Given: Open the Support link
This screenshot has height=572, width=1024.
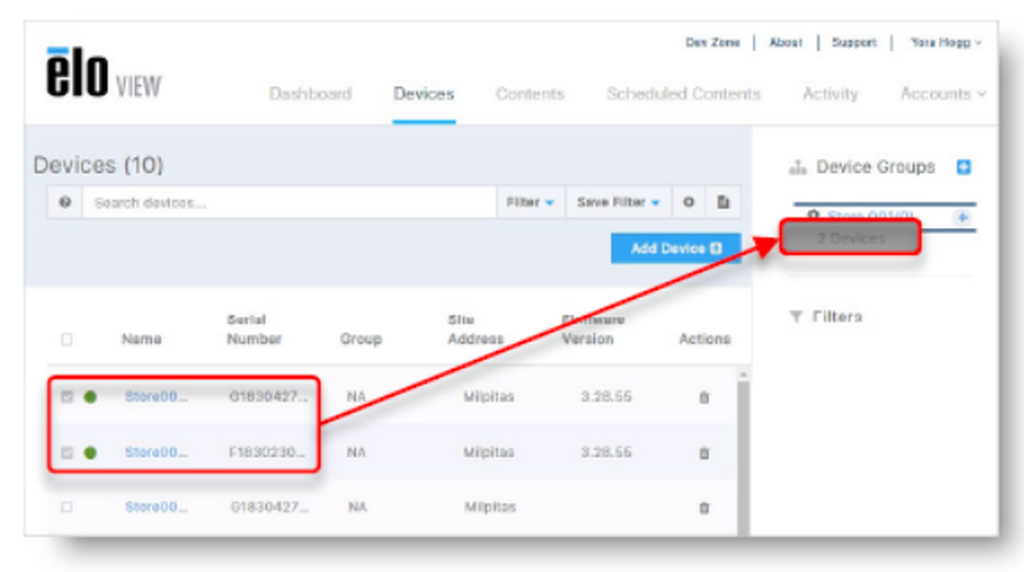Looking at the screenshot, I should [854, 42].
